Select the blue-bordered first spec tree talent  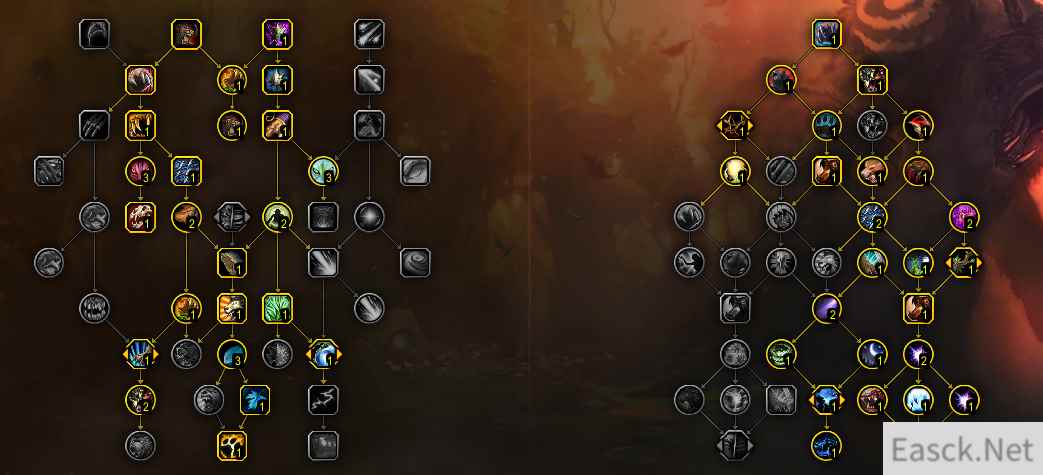pyautogui.click(x=827, y=33)
